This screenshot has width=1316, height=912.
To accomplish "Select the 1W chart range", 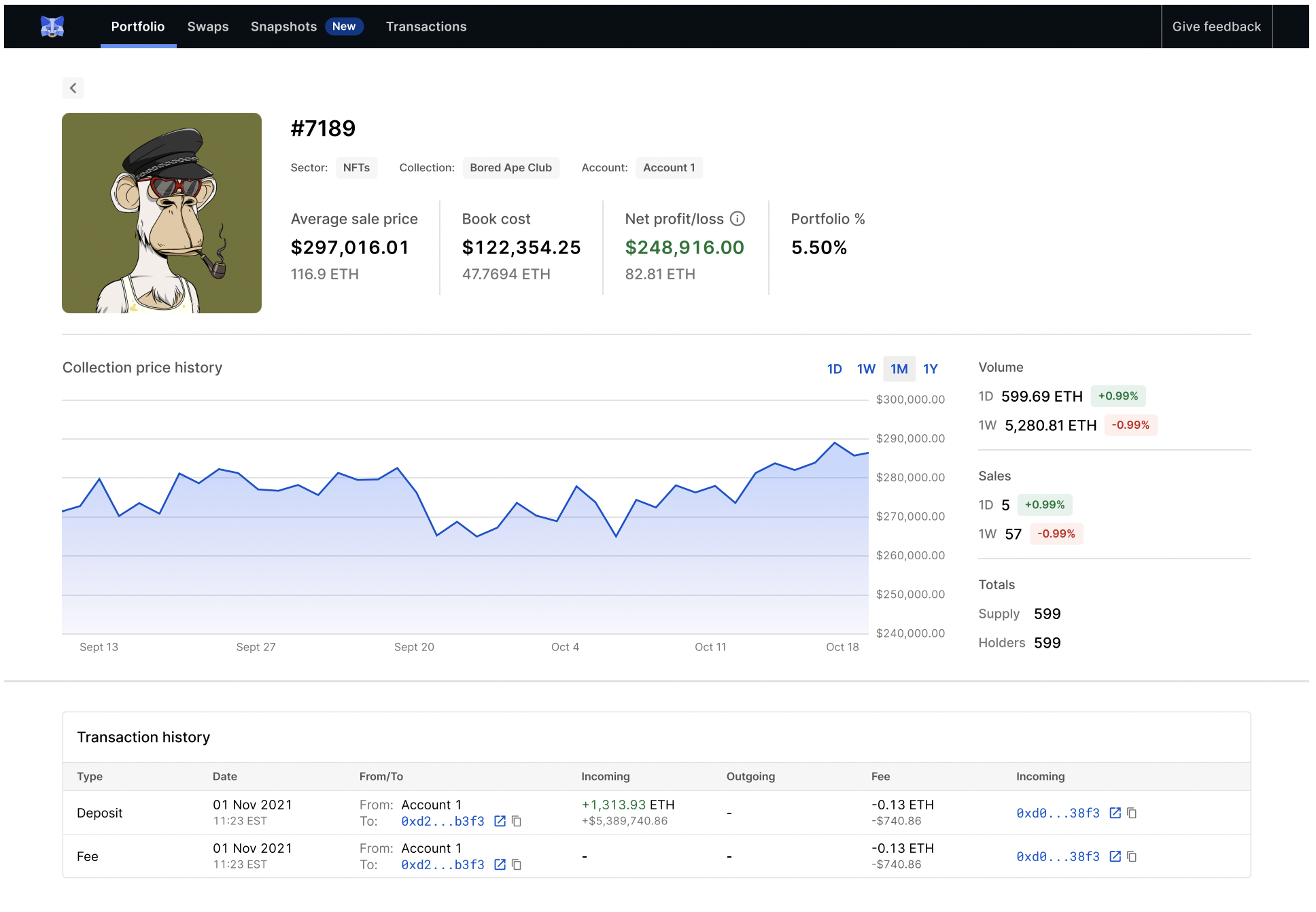I will coord(866,369).
